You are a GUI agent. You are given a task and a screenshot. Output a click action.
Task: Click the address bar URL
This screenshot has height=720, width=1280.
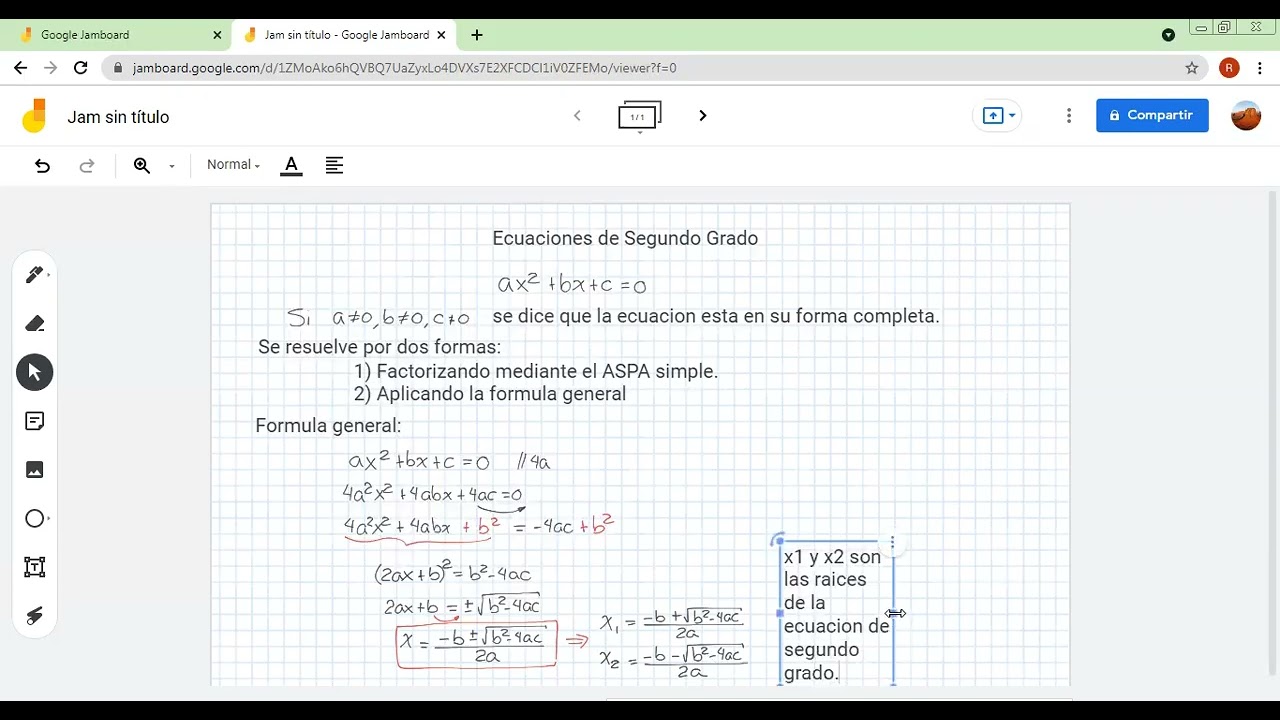click(x=405, y=68)
